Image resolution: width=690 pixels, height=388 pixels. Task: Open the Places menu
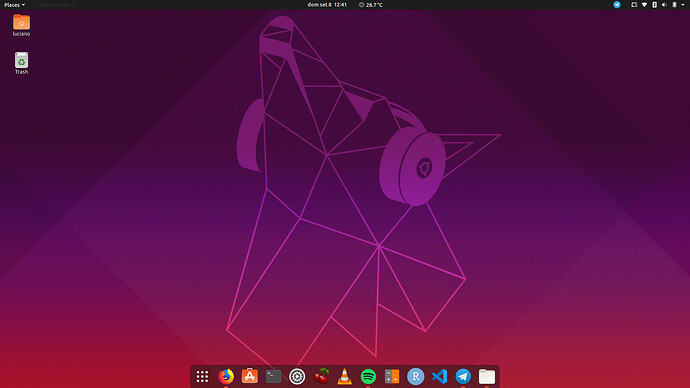click(14, 5)
